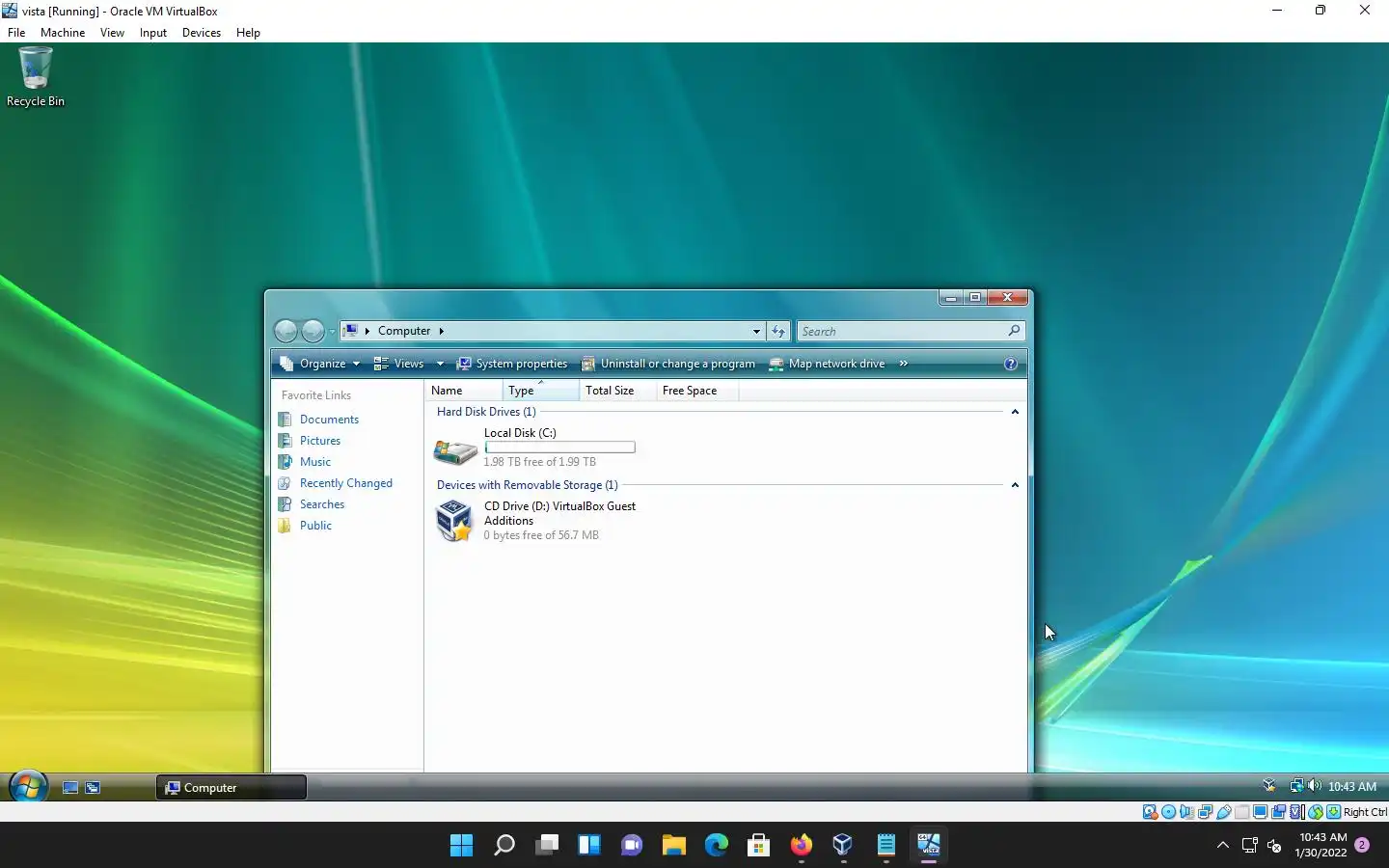1389x868 pixels.
Task: Open File Explorer from host taskbar
Action: tap(673, 846)
